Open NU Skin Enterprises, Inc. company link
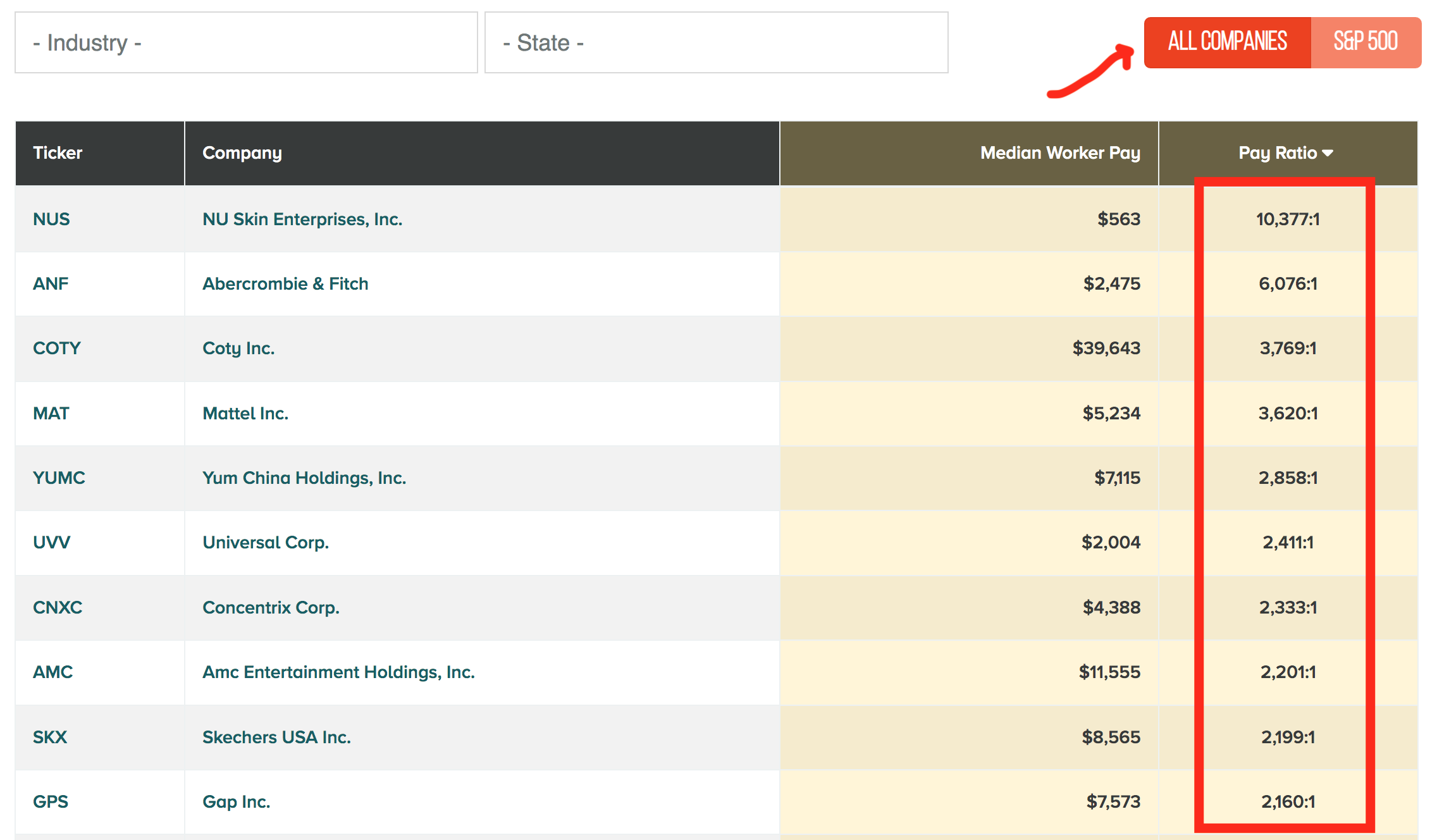Screen dimensions: 1437x840 pos(302,219)
